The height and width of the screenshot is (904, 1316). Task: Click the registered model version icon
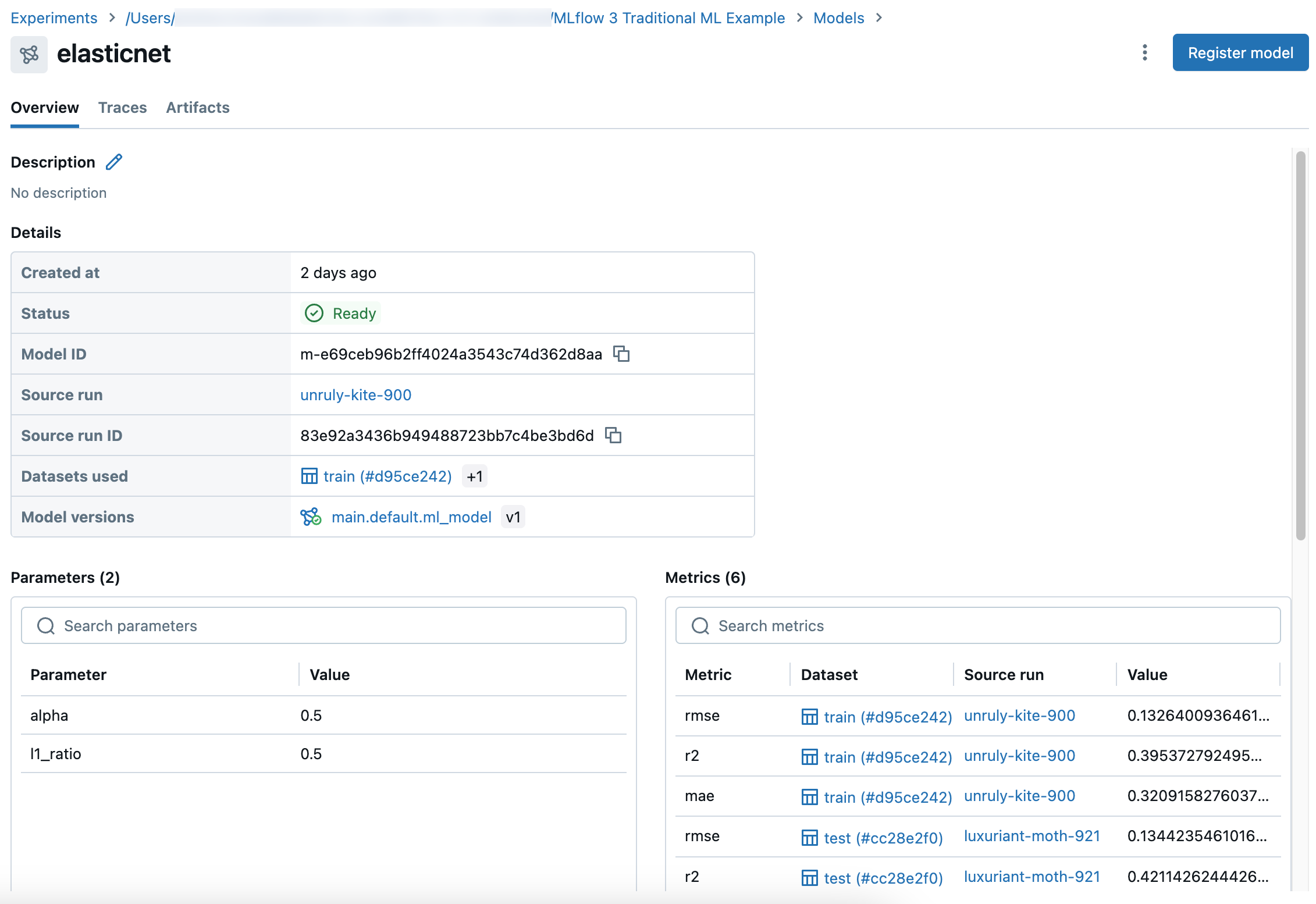tap(311, 517)
